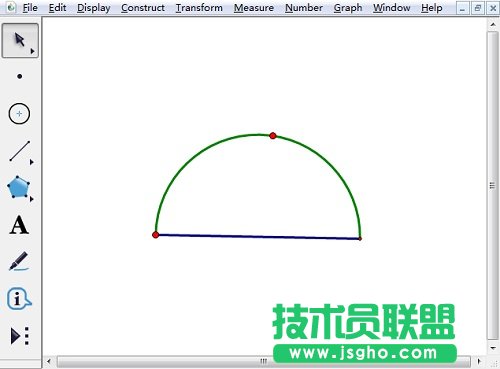The height and width of the screenshot is (369, 500).
Task: Open the Help menu
Action: [x=432, y=8]
